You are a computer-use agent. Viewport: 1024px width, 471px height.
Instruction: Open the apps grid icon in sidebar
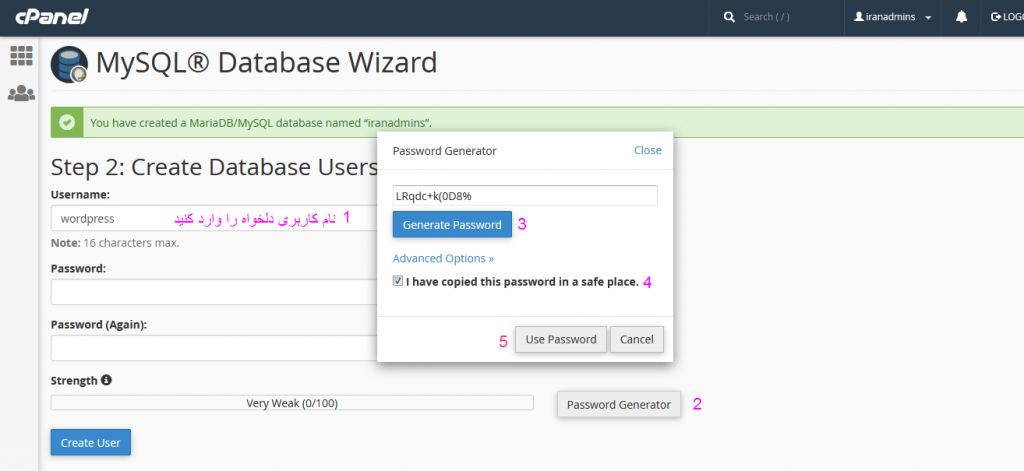coord(21,56)
